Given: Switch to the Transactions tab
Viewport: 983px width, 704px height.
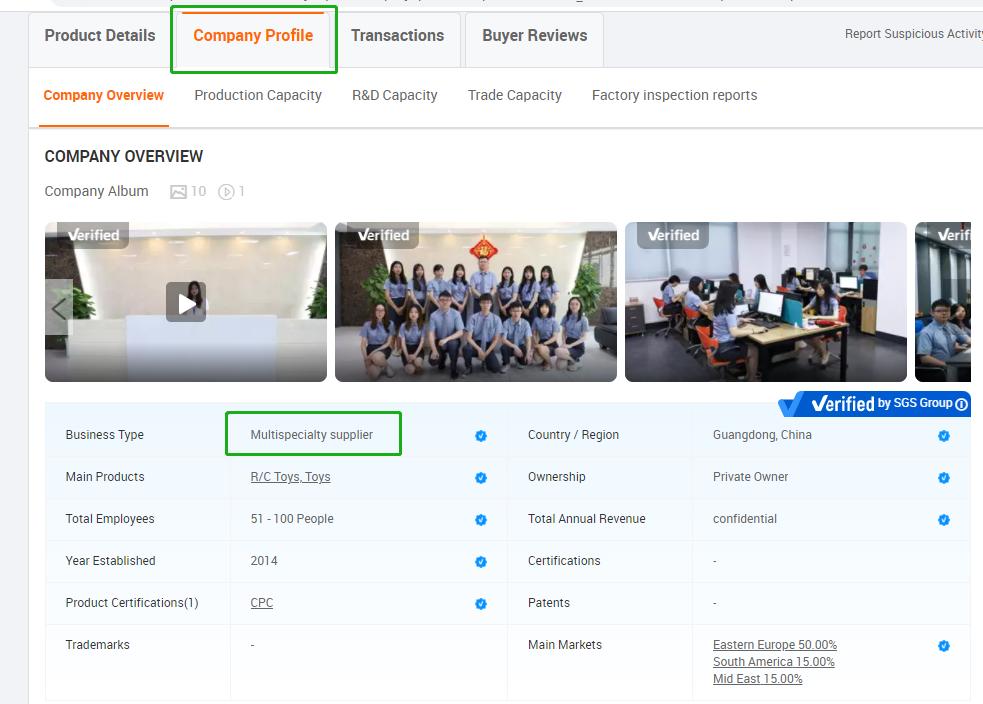Looking at the screenshot, I should (397, 36).
